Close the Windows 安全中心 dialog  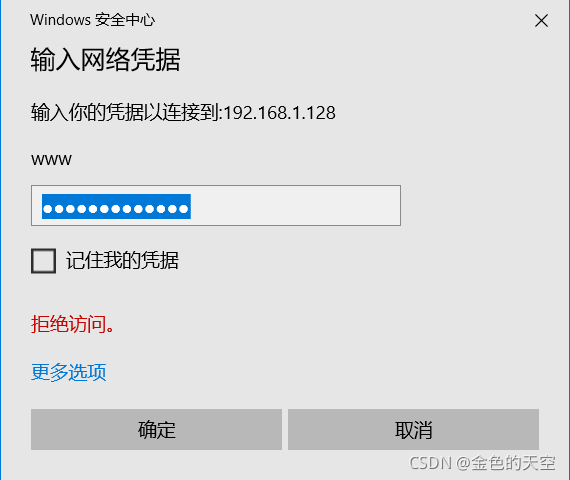pos(541,21)
